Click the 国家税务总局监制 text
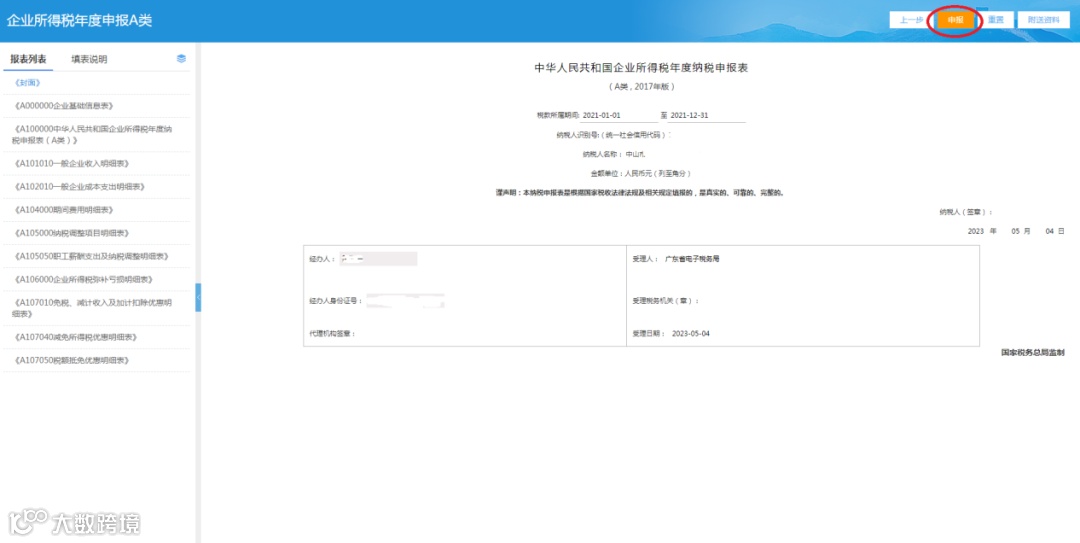Screen dimensions: 1080x543 pyautogui.click(x=1032, y=352)
